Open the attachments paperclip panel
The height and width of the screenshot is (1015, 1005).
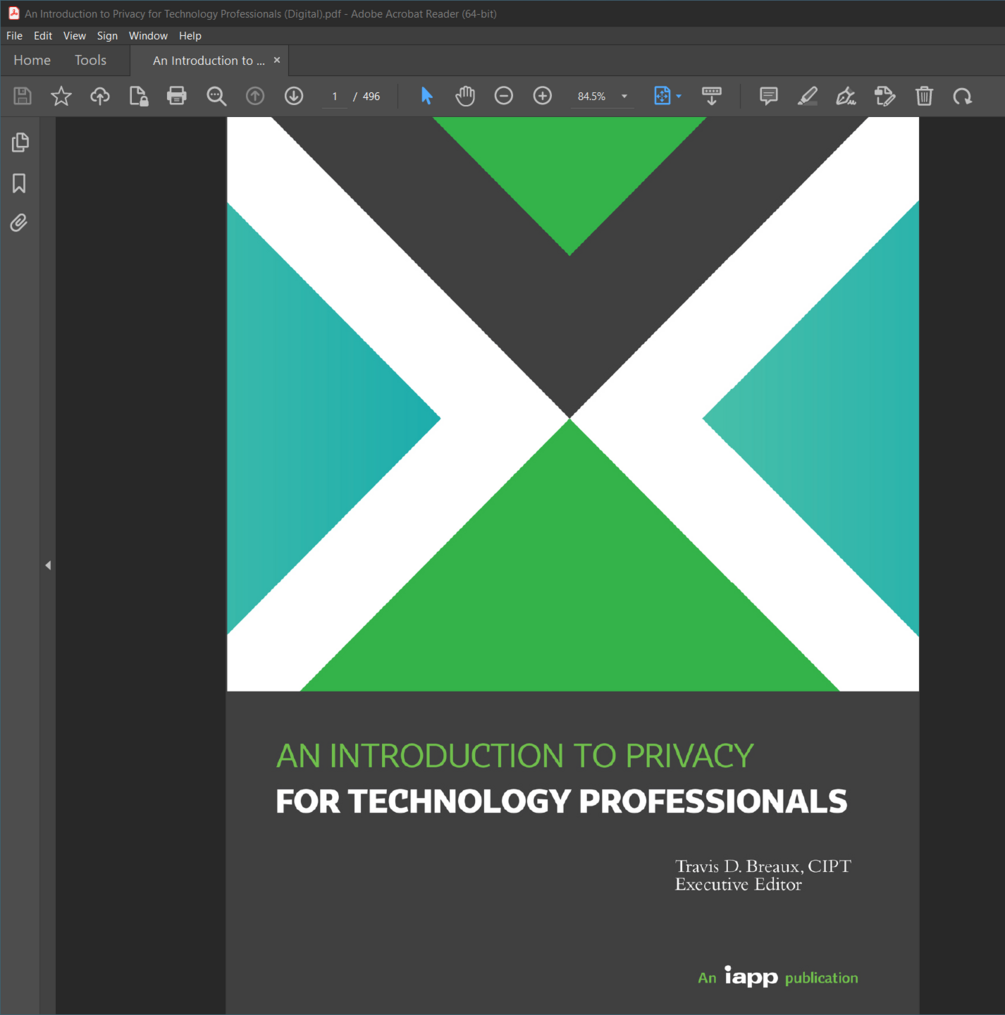click(x=19, y=223)
